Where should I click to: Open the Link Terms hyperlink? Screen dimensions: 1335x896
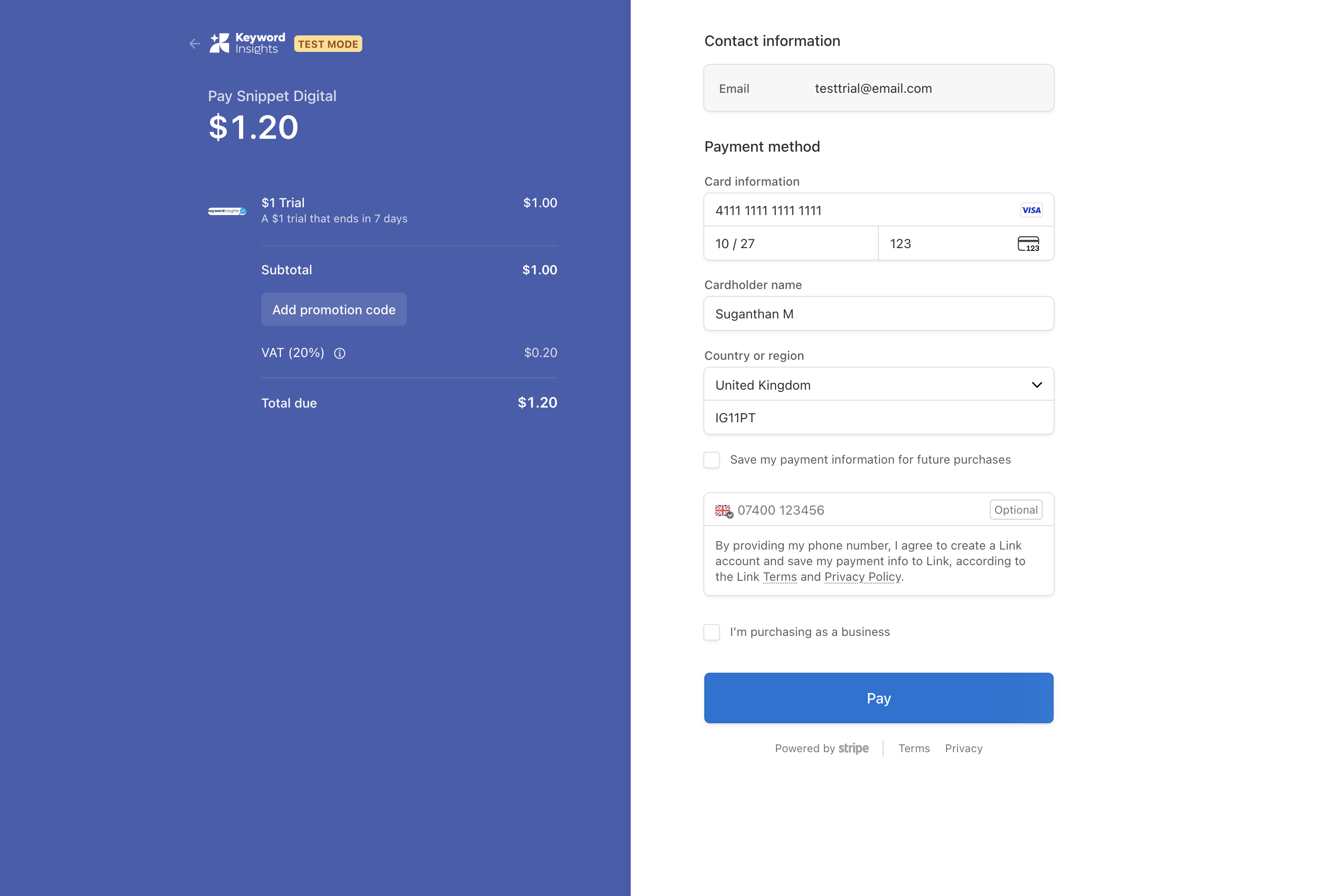pos(779,577)
